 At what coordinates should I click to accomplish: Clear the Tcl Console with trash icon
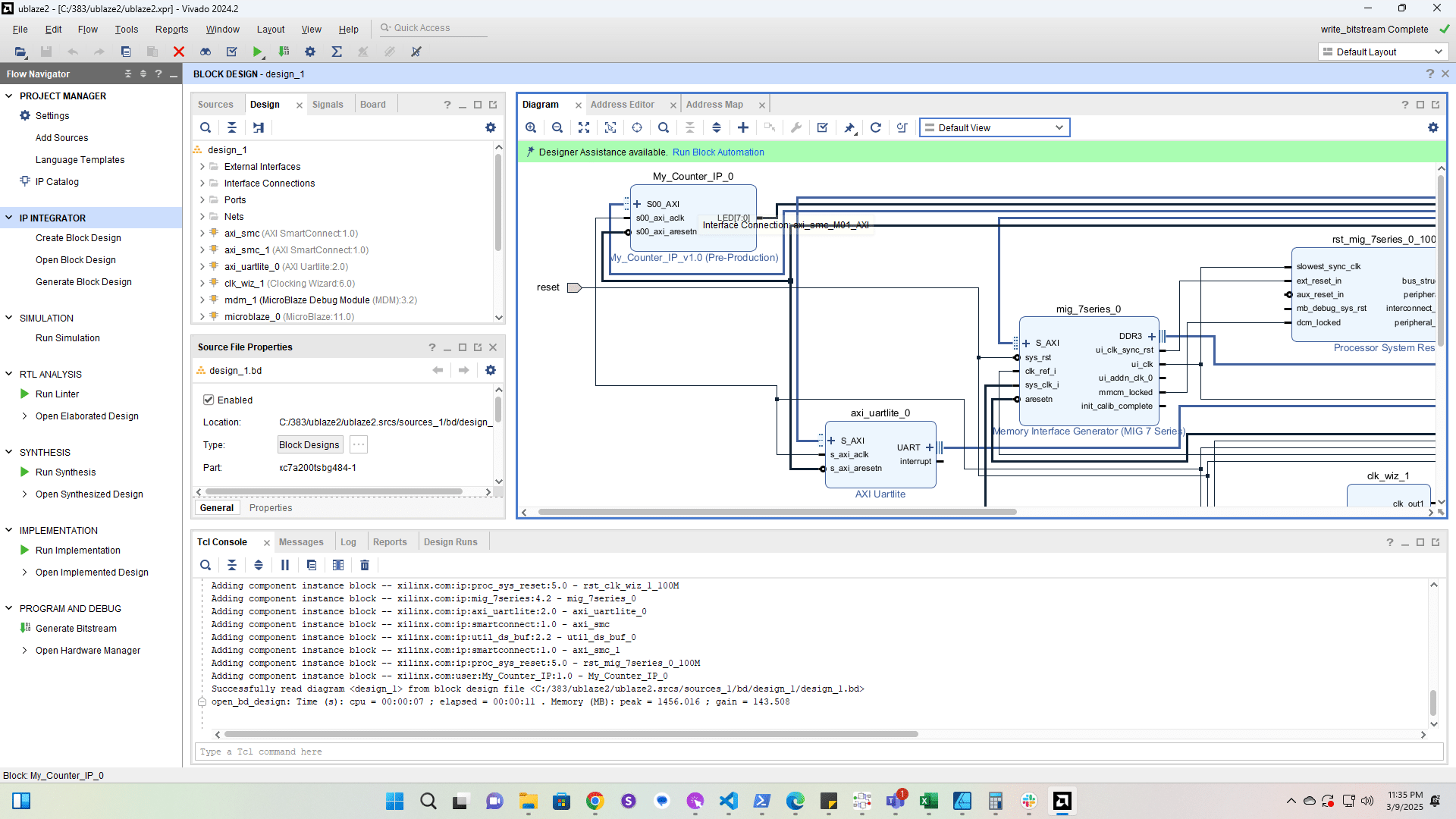pyautogui.click(x=365, y=565)
